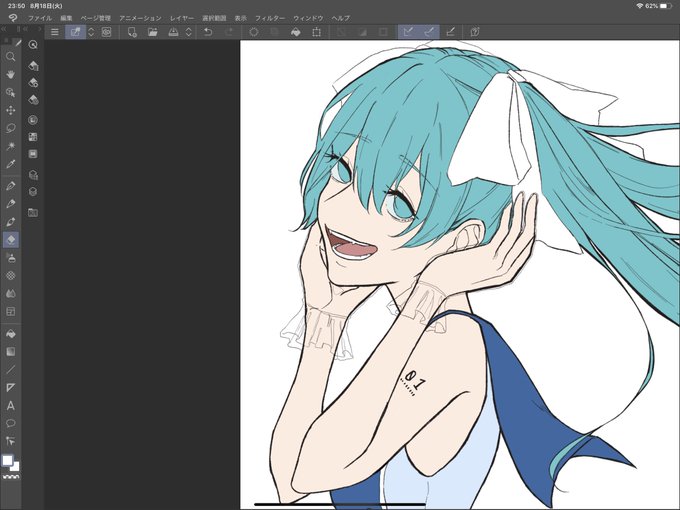Toggle Snap to special ruler
This screenshot has height=510, width=680.
(429, 32)
